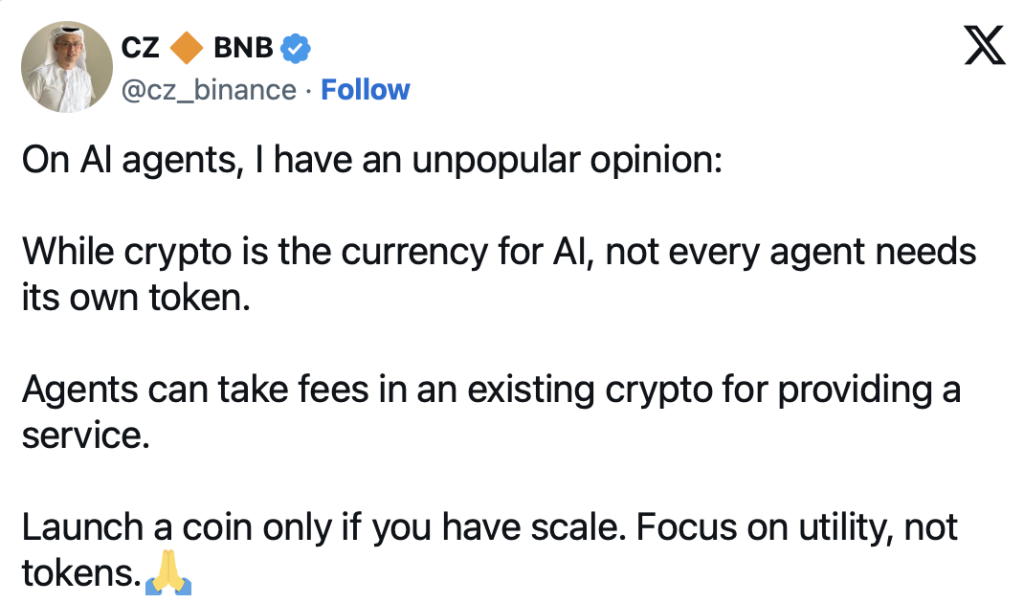The height and width of the screenshot is (603, 1024).
Task: Click the 'its own token.' line
Action: tap(136, 297)
